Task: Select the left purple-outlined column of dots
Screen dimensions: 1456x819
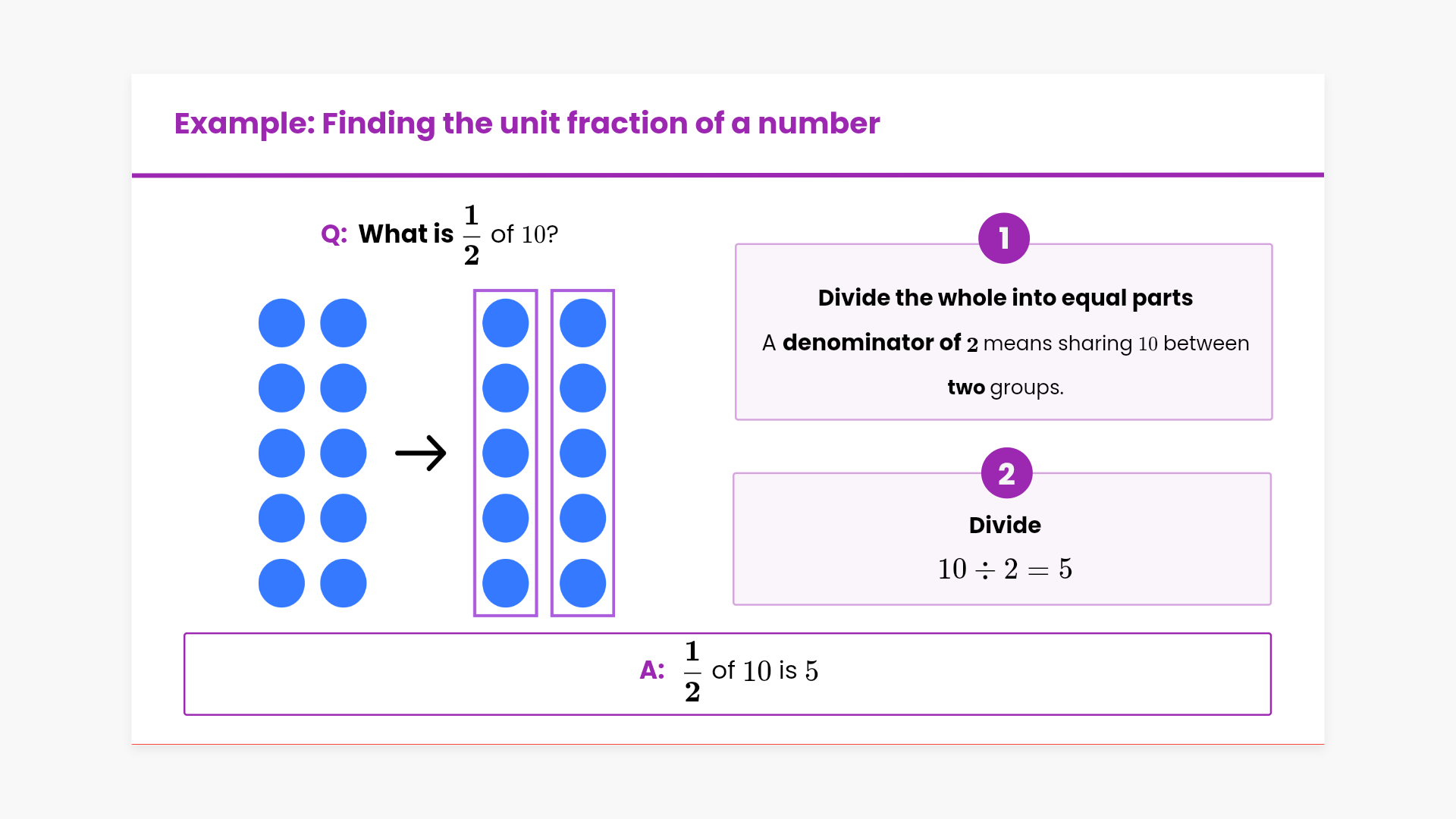Action: point(506,453)
